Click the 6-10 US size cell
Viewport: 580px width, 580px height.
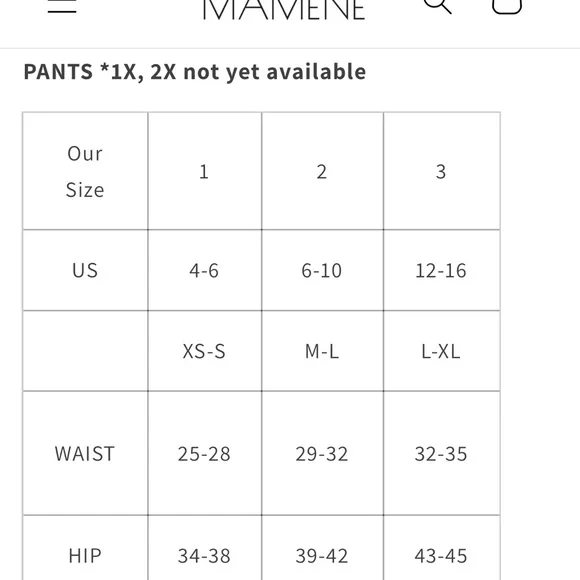click(x=322, y=270)
